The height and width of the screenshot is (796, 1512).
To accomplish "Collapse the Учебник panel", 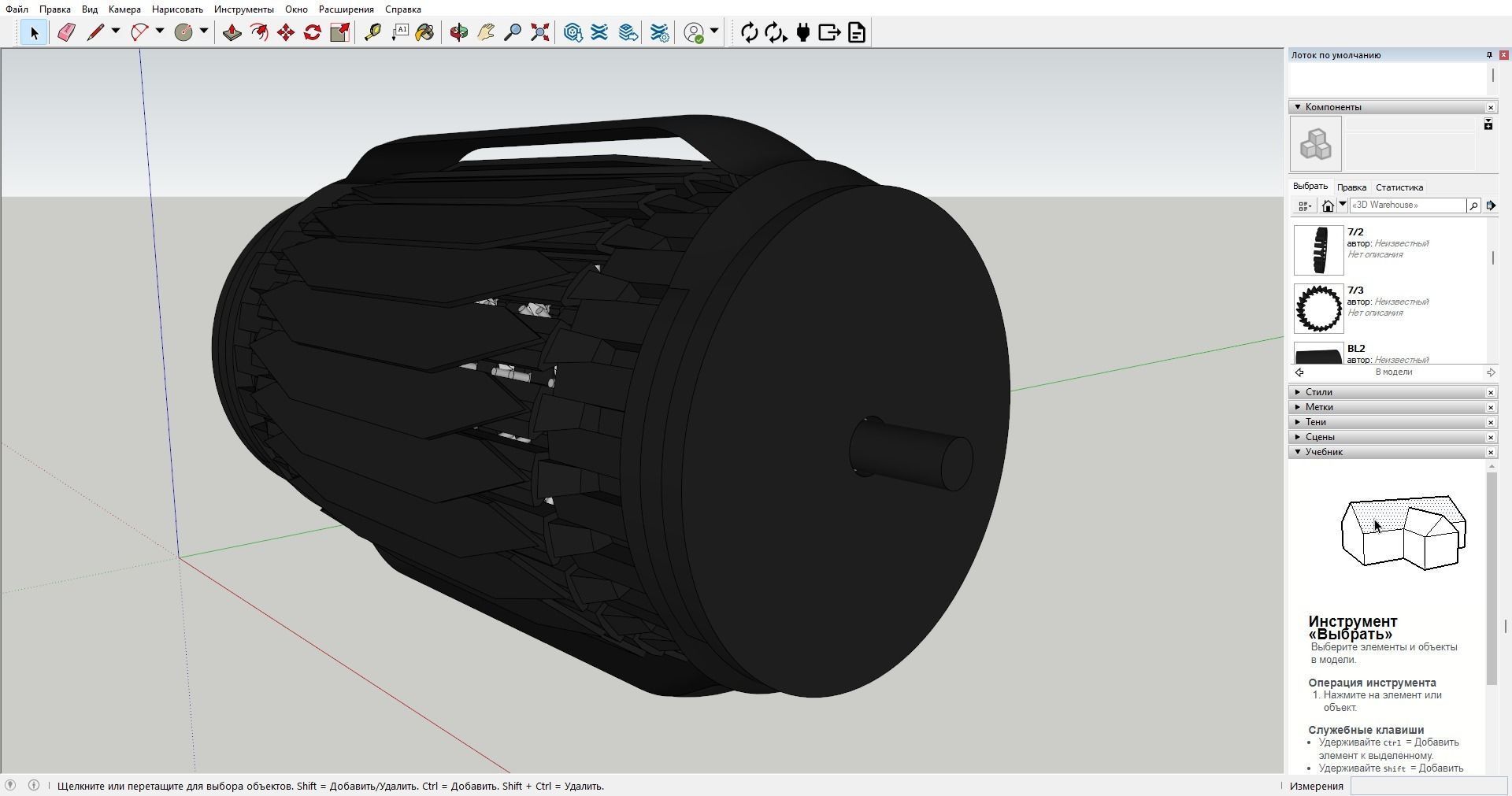I will click(1298, 452).
